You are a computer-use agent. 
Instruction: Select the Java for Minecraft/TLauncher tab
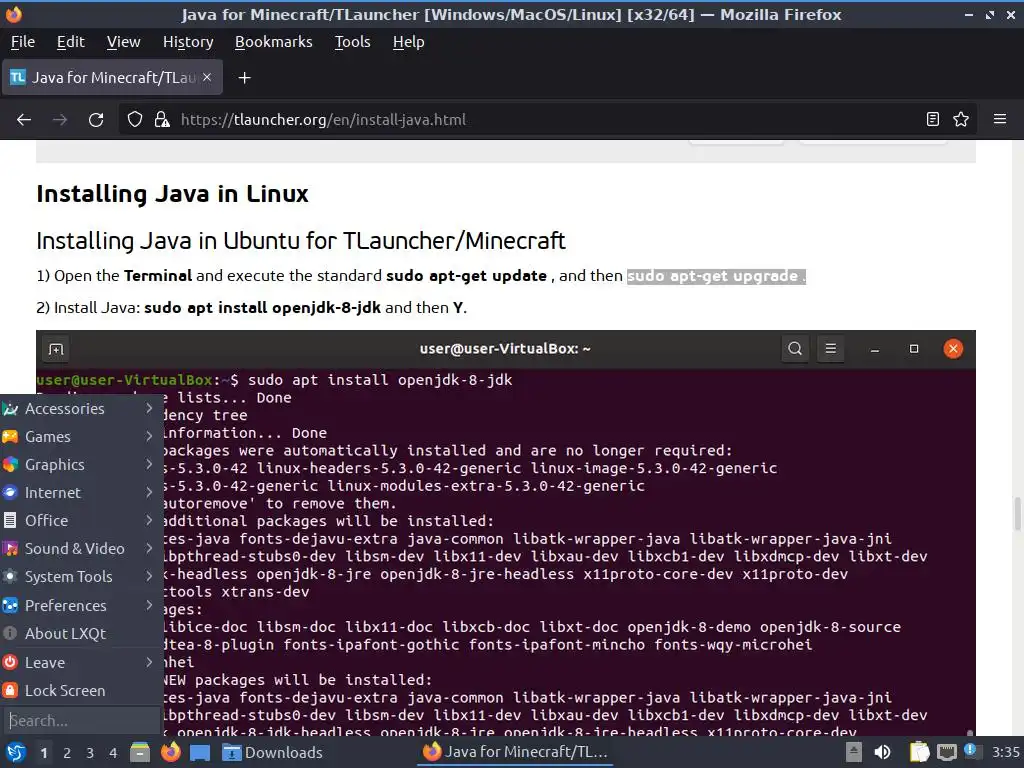pyautogui.click(x=112, y=78)
